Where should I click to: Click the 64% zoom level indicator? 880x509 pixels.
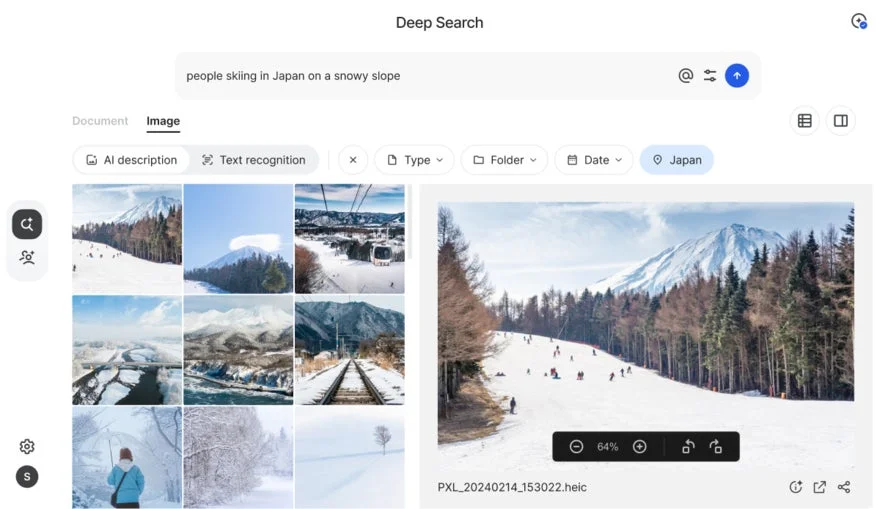click(607, 447)
